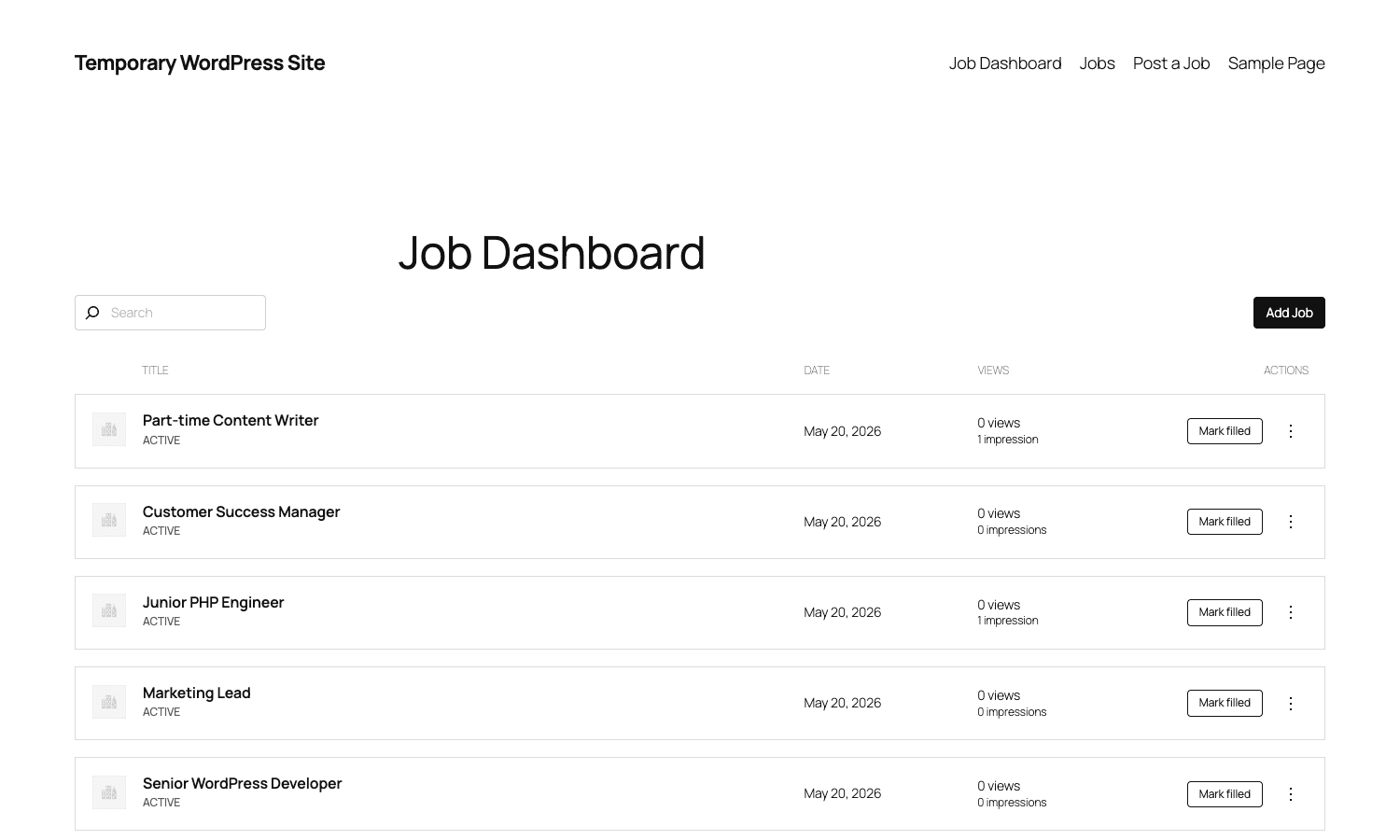
Task: Click '0 views' in Customer Success Manager row
Action: [x=999, y=513]
